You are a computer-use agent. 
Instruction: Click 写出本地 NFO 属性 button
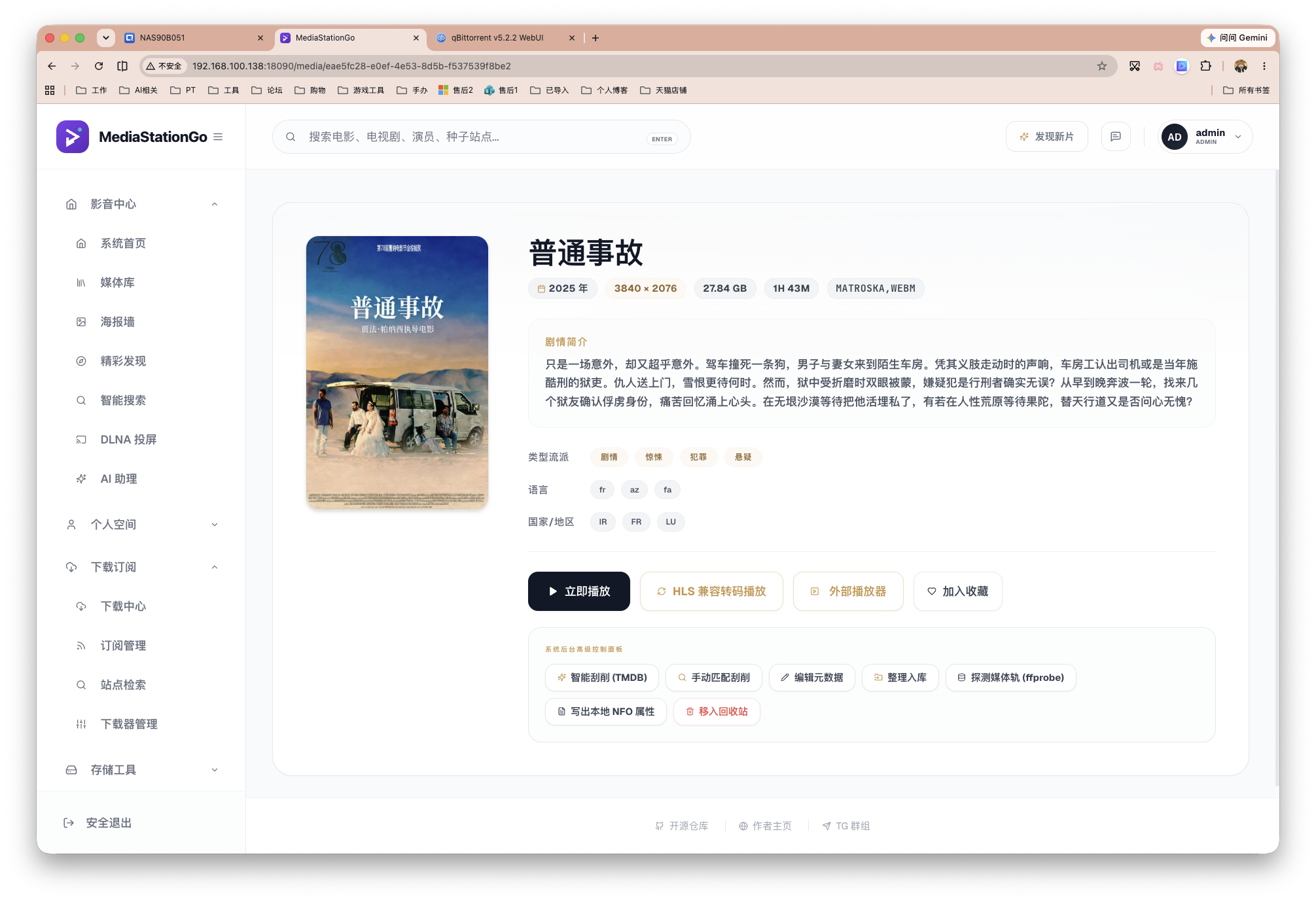pos(605,712)
